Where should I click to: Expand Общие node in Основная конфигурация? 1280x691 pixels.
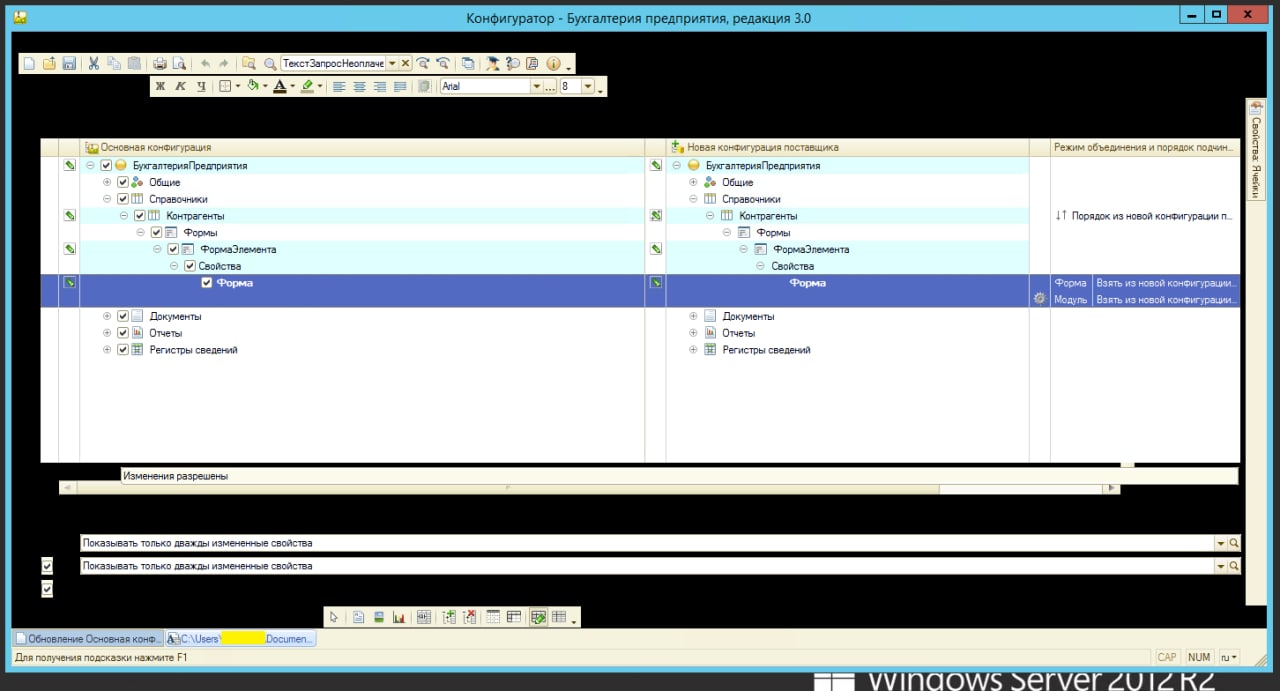coord(107,183)
